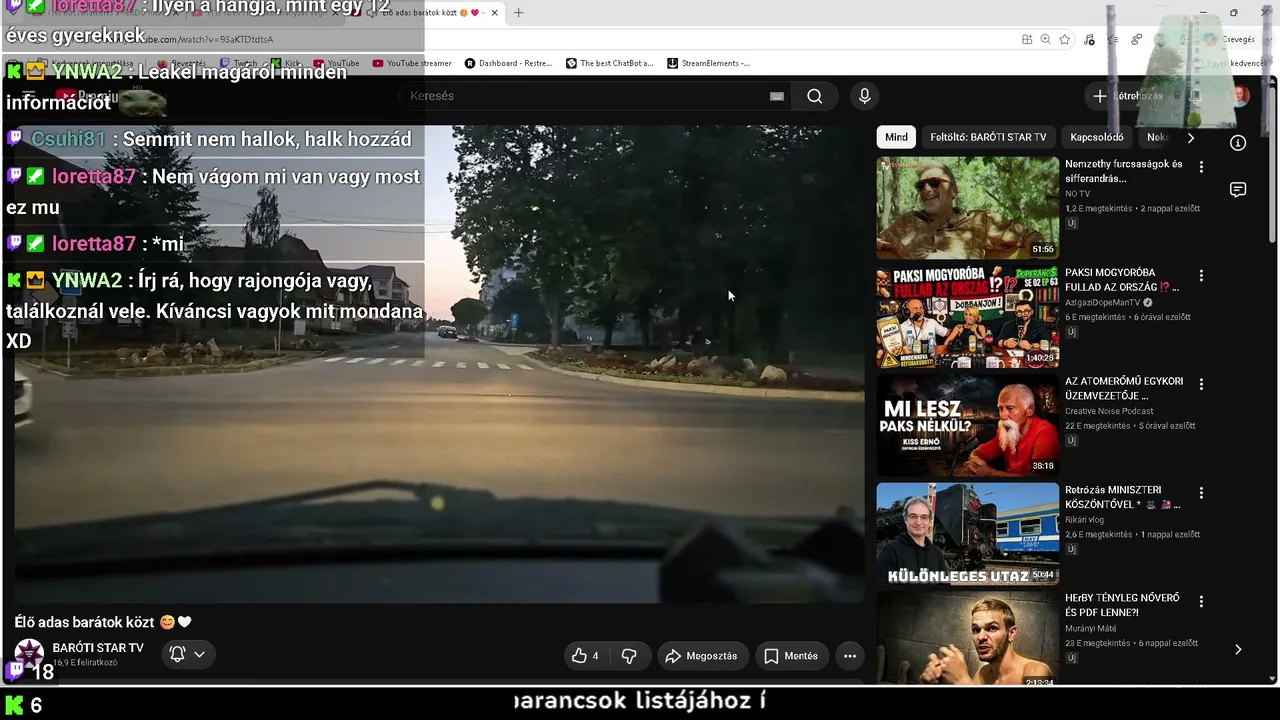
Task: Click the 'Creative Noise Podcast' channel name
Action: (1109, 411)
